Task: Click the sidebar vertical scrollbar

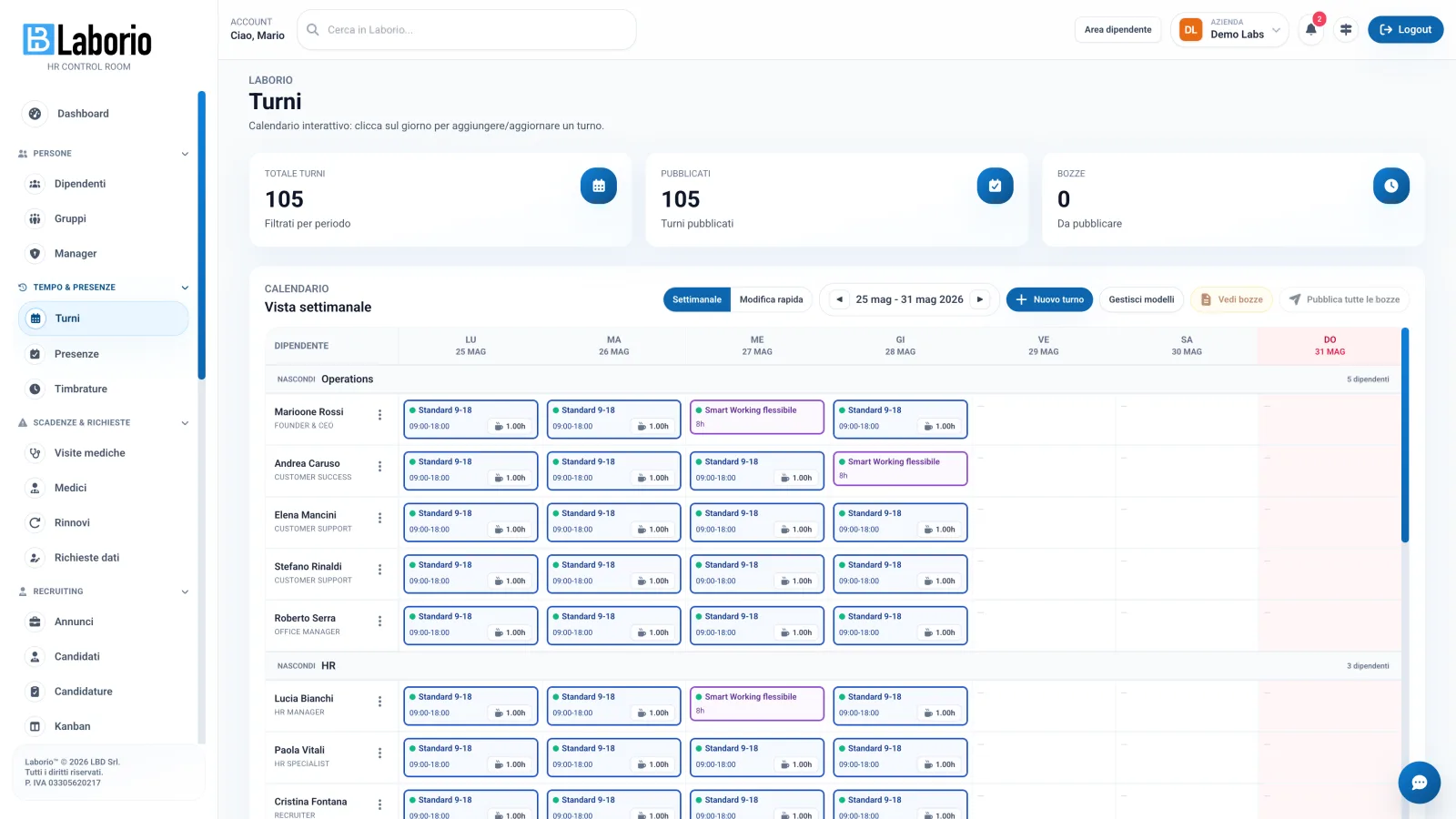Action: click(202, 235)
